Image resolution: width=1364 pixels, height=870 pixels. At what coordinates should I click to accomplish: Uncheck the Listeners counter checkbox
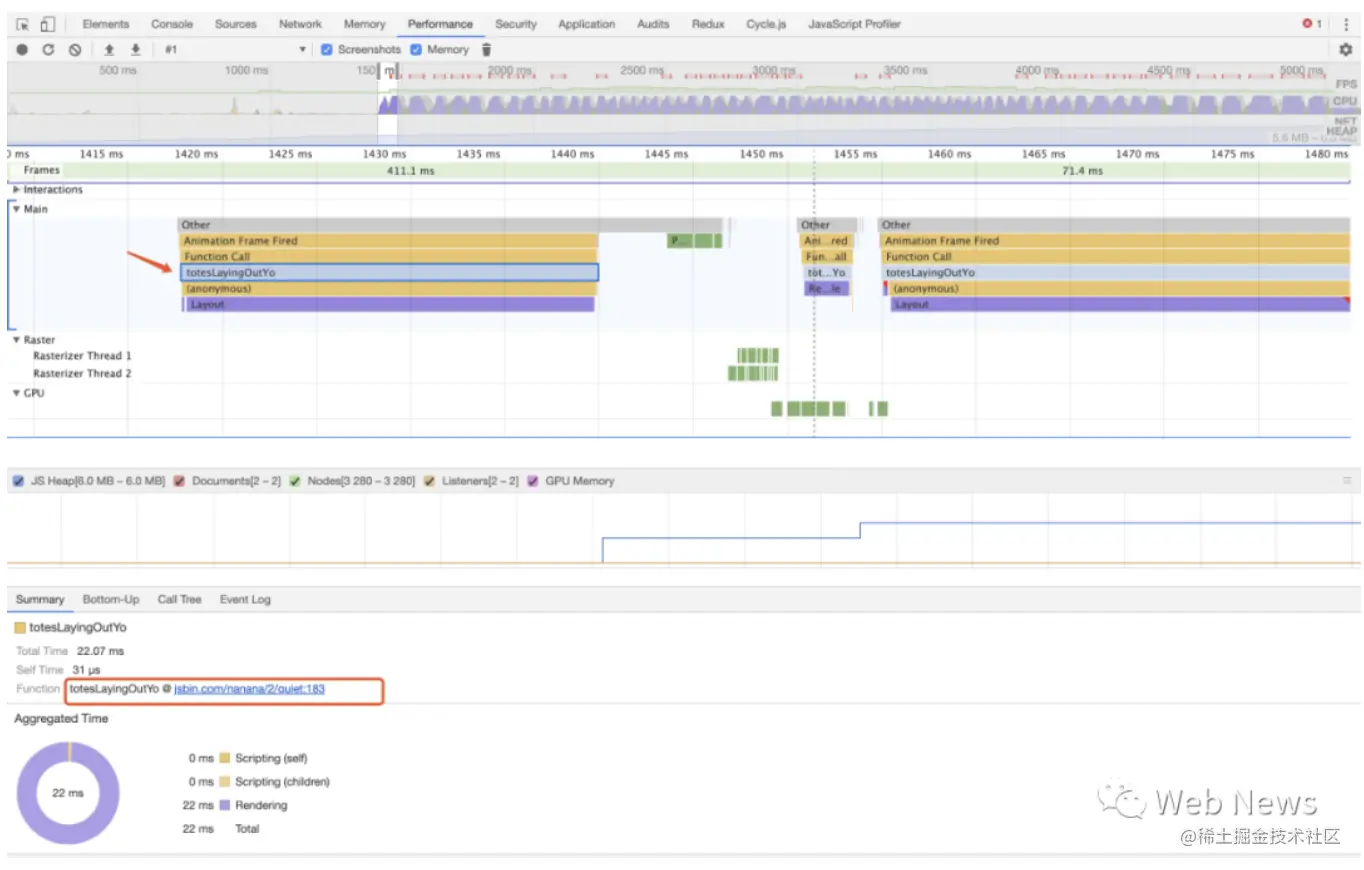pyautogui.click(x=429, y=481)
